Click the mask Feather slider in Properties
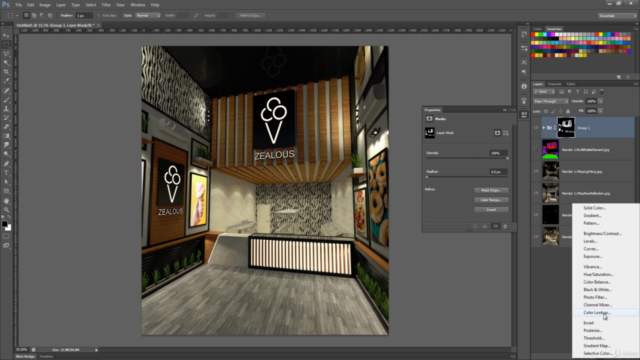640x360 pixels. pyautogui.click(x=467, y=177)
